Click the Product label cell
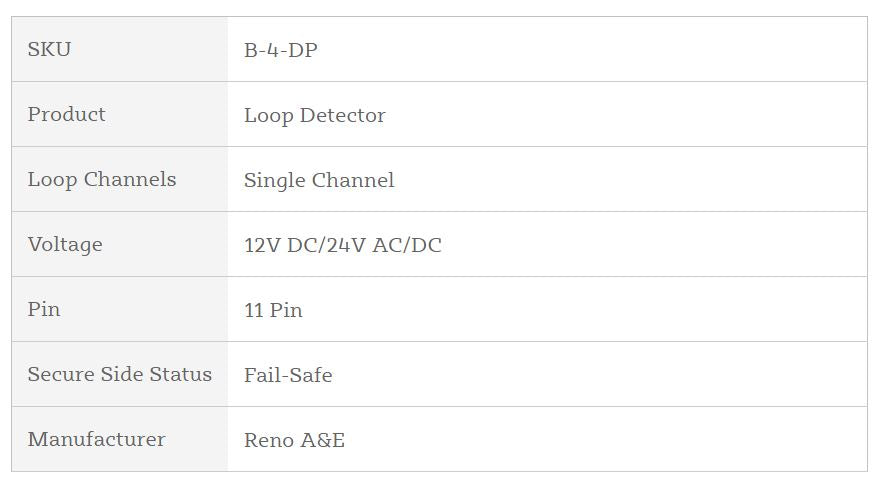 66,114
